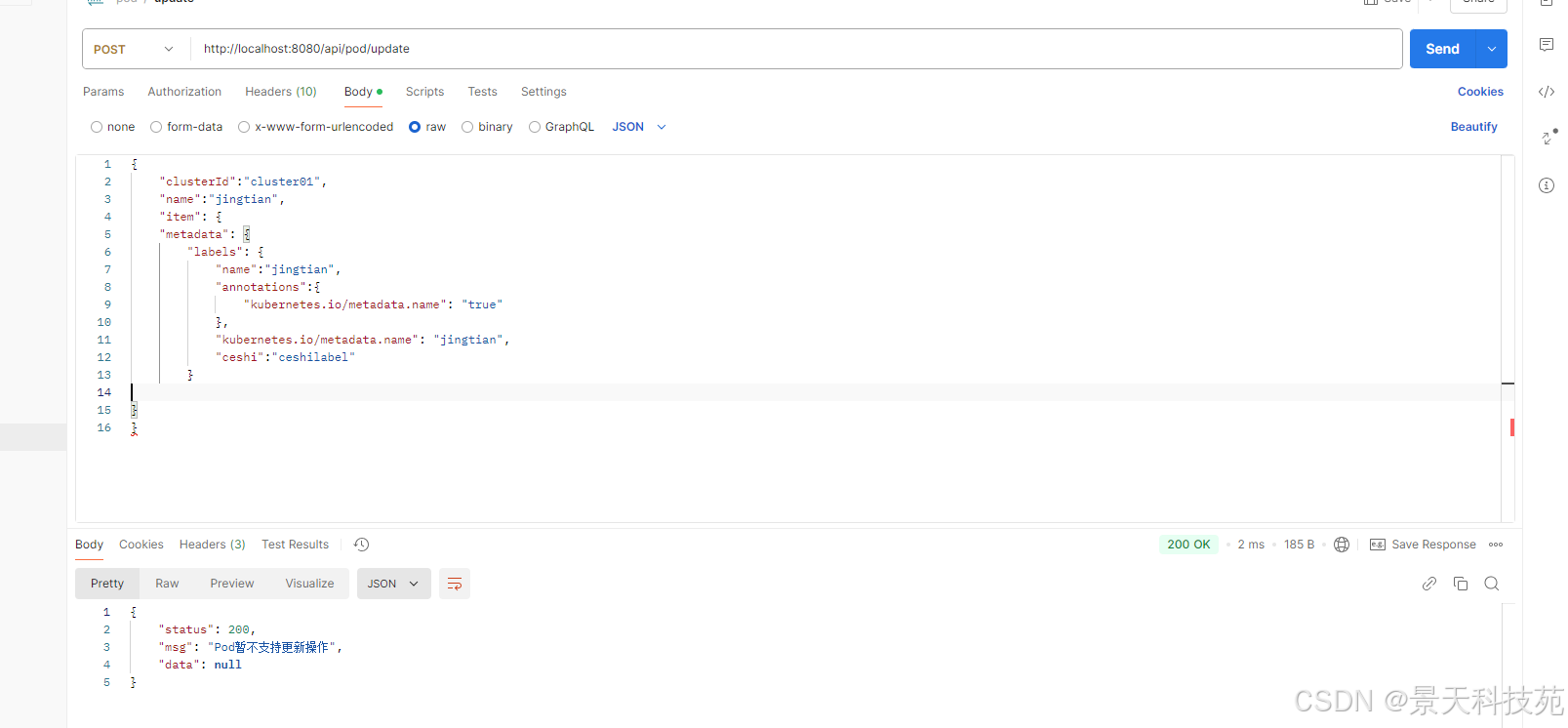Open the comments icon in right sidebar
1568x728 pixels.
tap(1547, 45)
